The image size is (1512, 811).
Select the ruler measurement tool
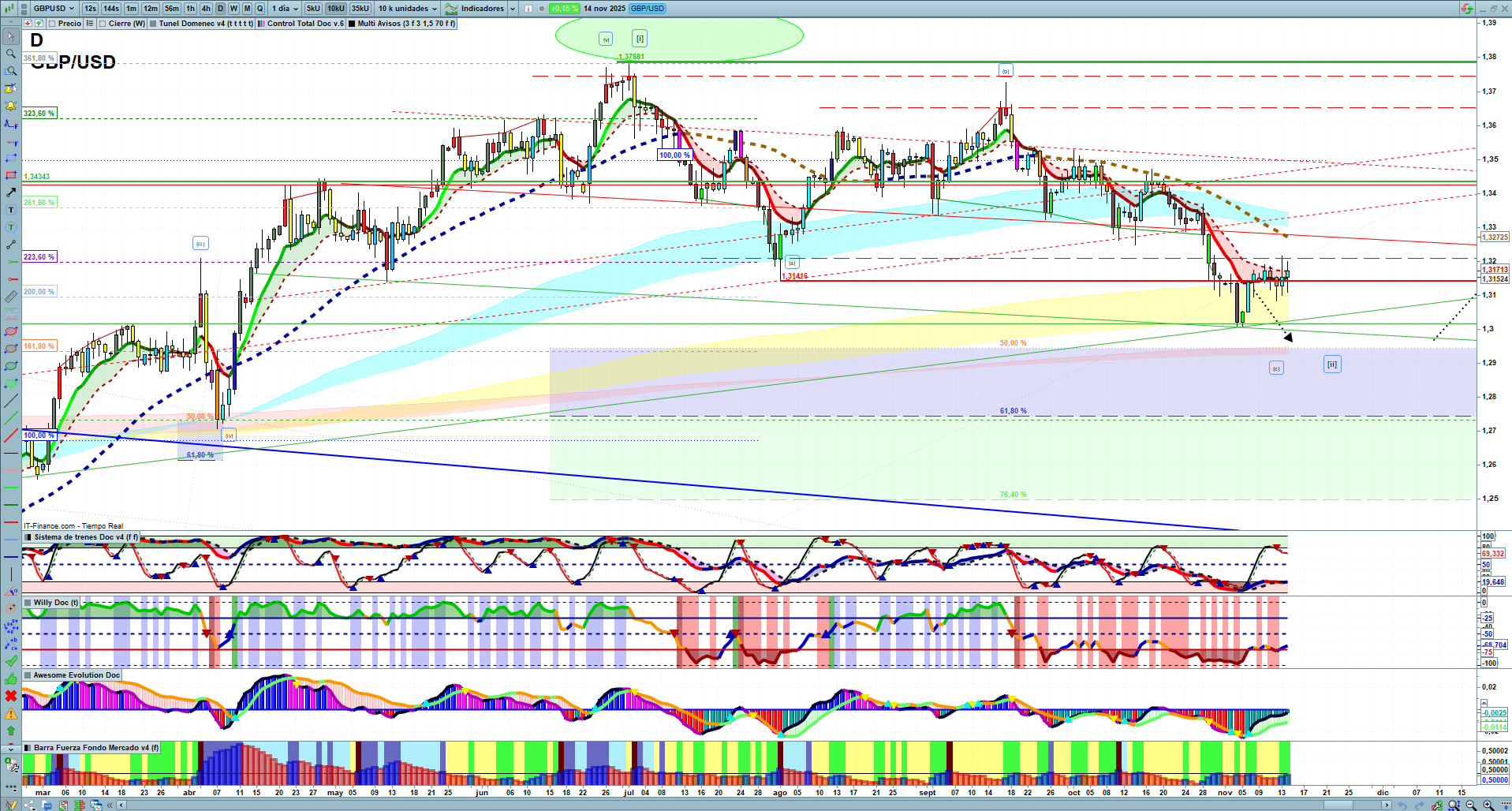click(11, 297)
